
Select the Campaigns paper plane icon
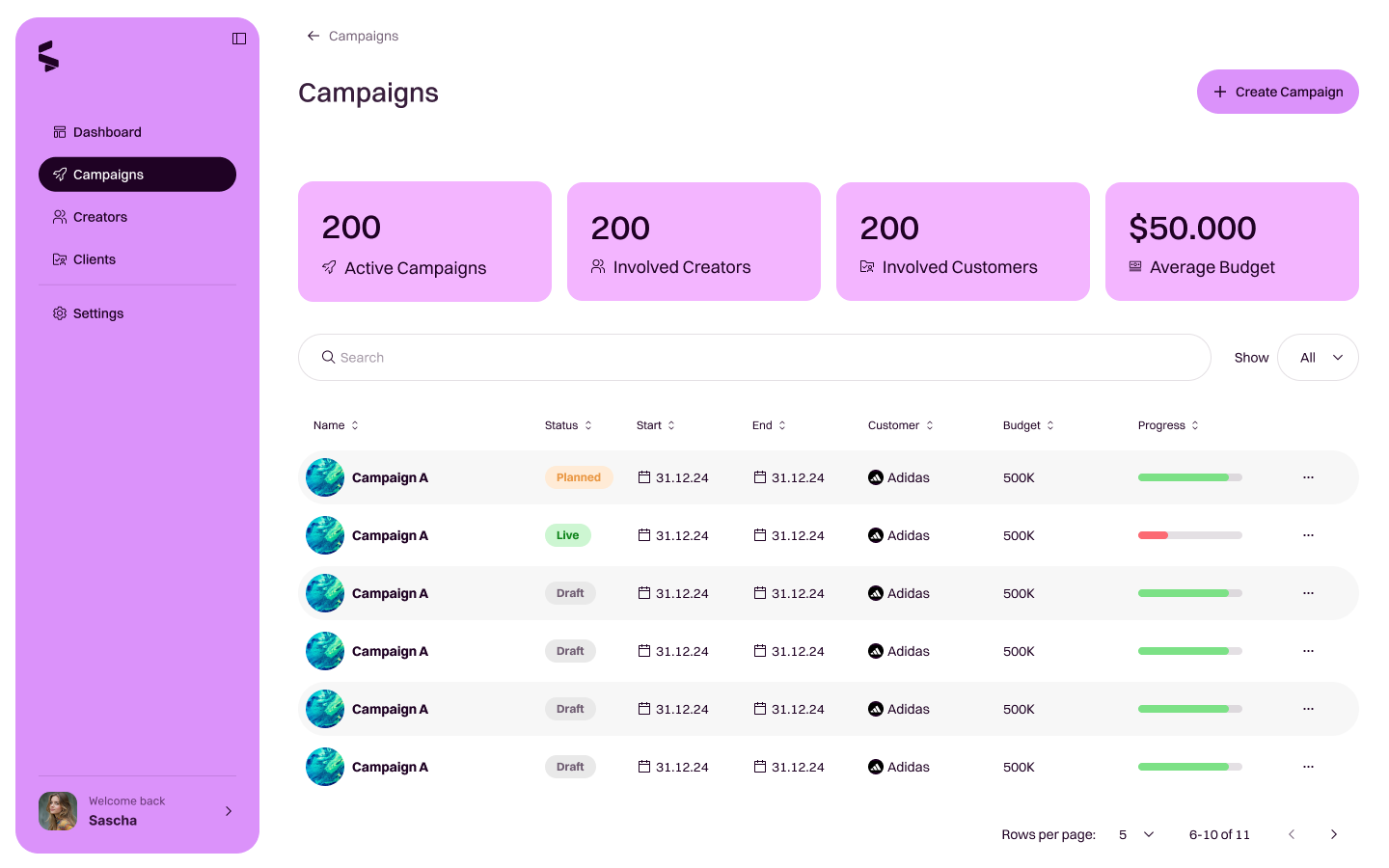(60, 174)
